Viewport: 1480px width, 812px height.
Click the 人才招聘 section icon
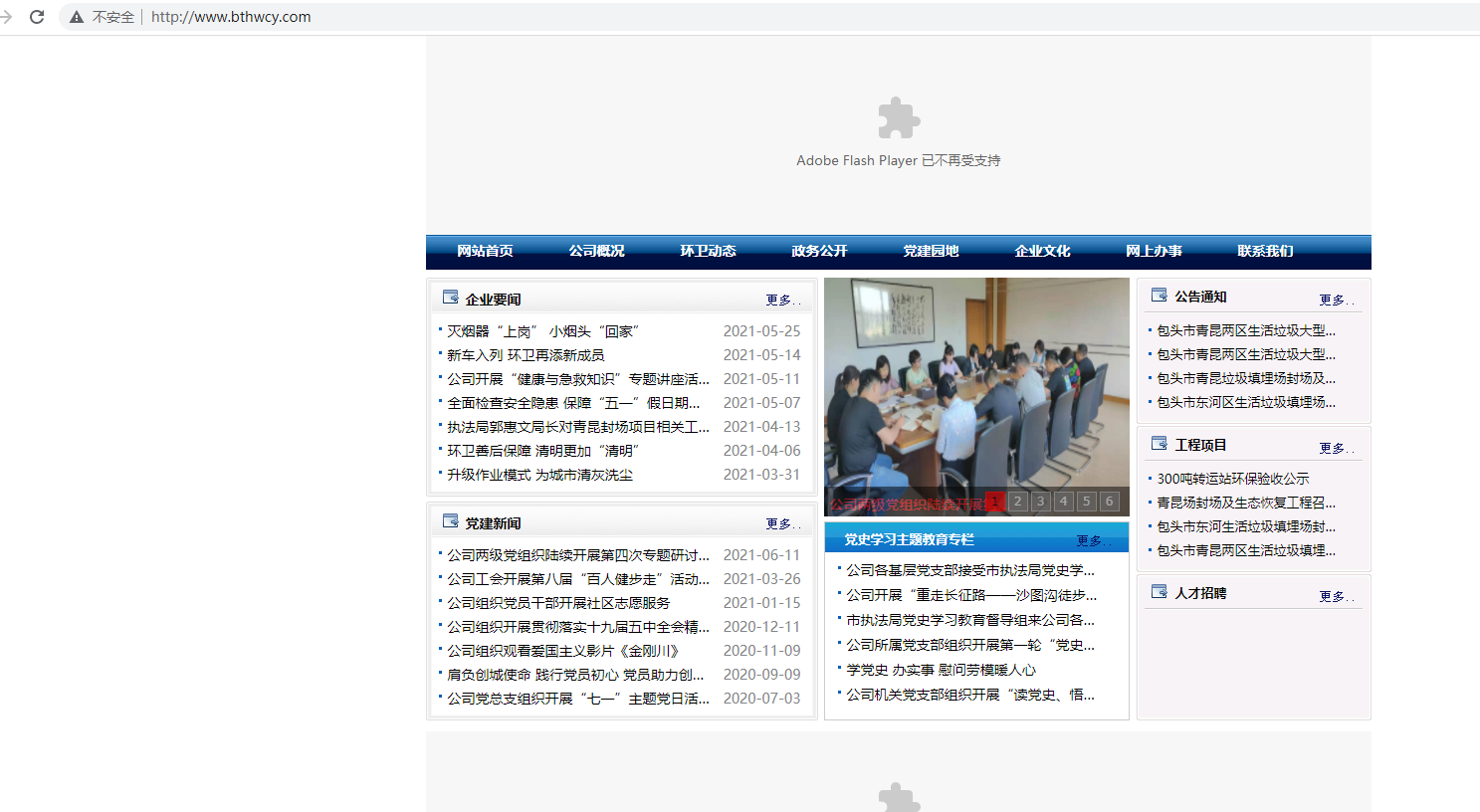click(x=1159, y=592)
